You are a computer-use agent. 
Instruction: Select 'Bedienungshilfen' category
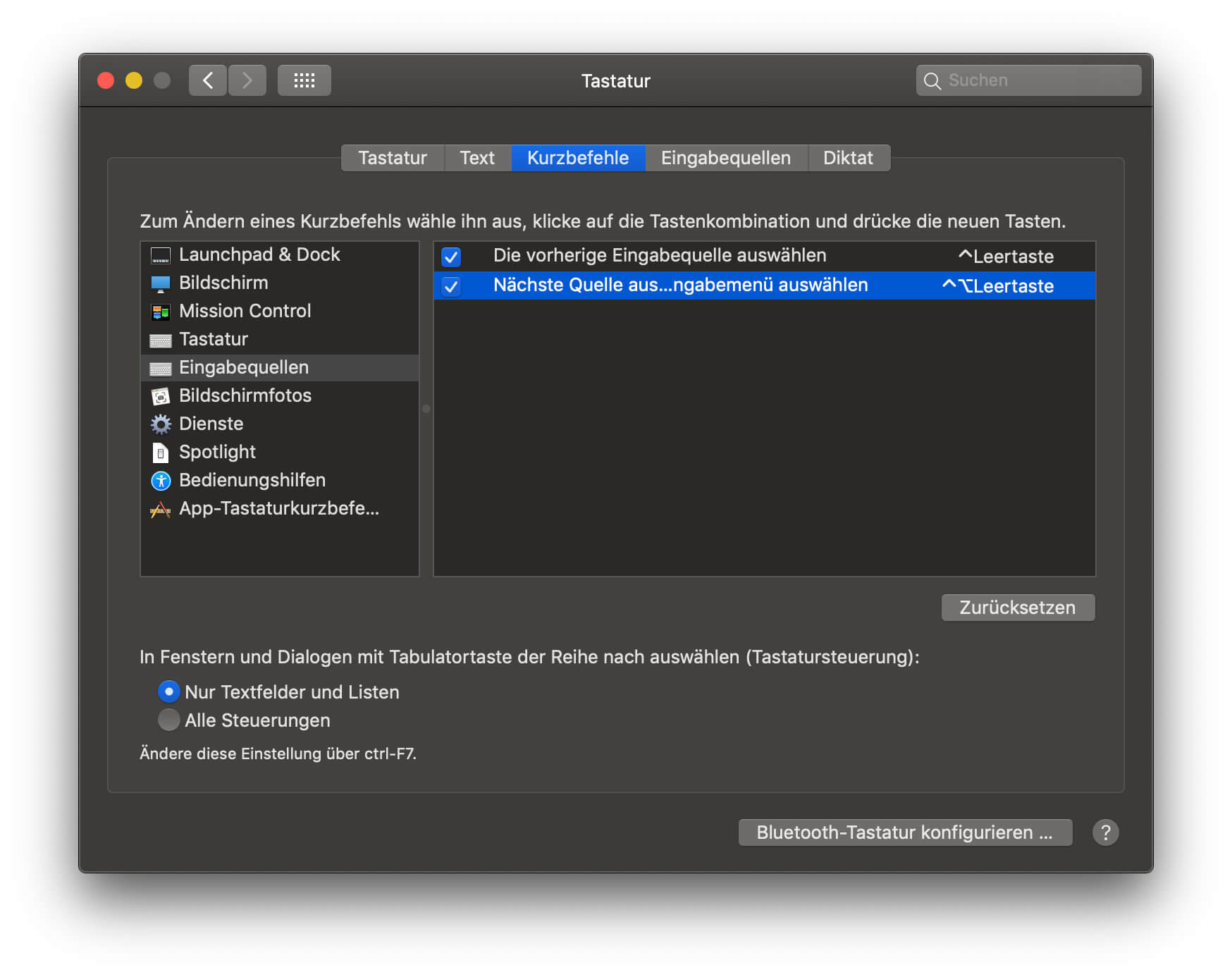click(x=280, y=480)
